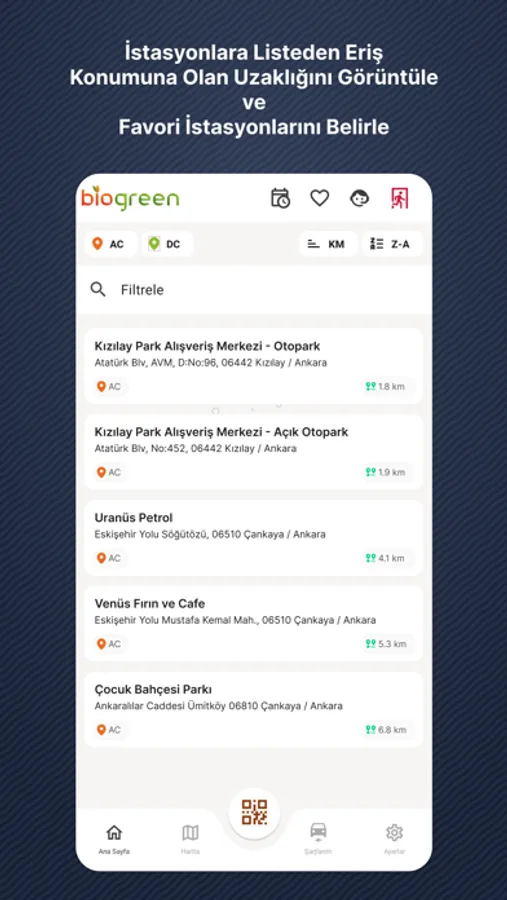
Task: Open favorites via the heart icon
Action: [320, 198]
